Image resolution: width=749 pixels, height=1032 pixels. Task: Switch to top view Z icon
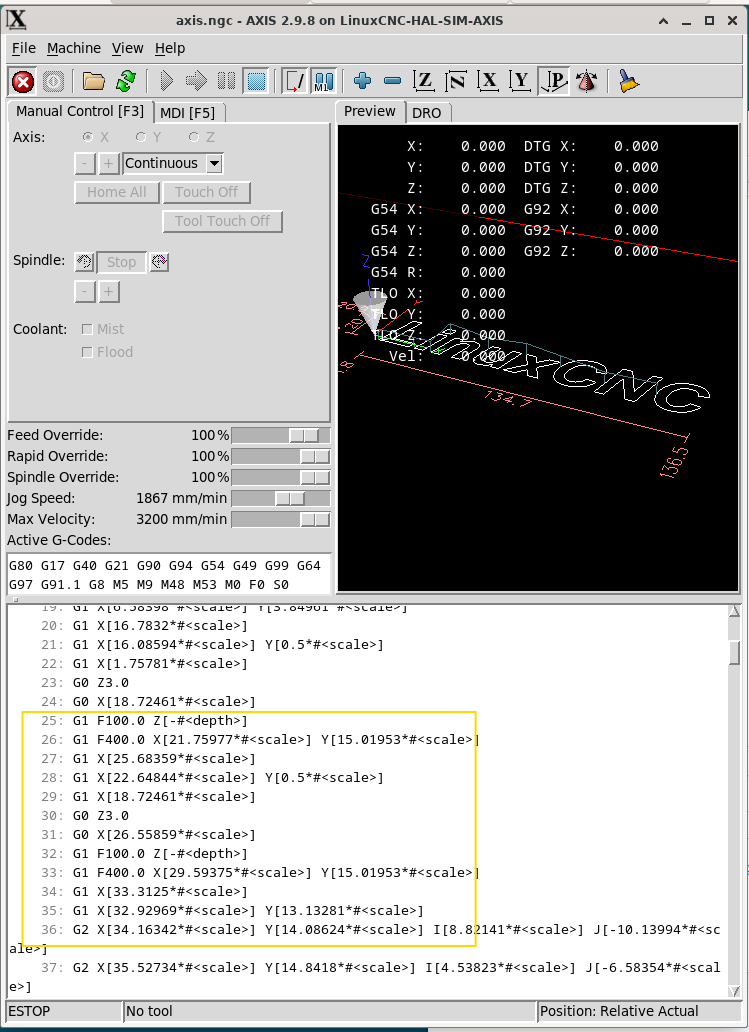point(425,81)
